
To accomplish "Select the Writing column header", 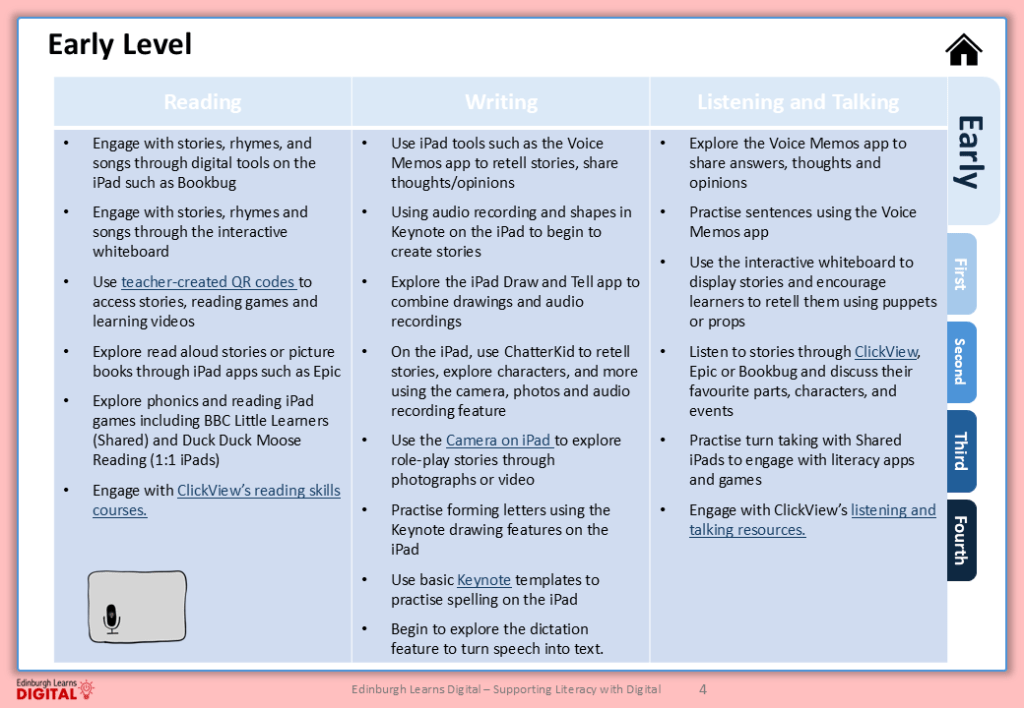I will click(500, 102).
